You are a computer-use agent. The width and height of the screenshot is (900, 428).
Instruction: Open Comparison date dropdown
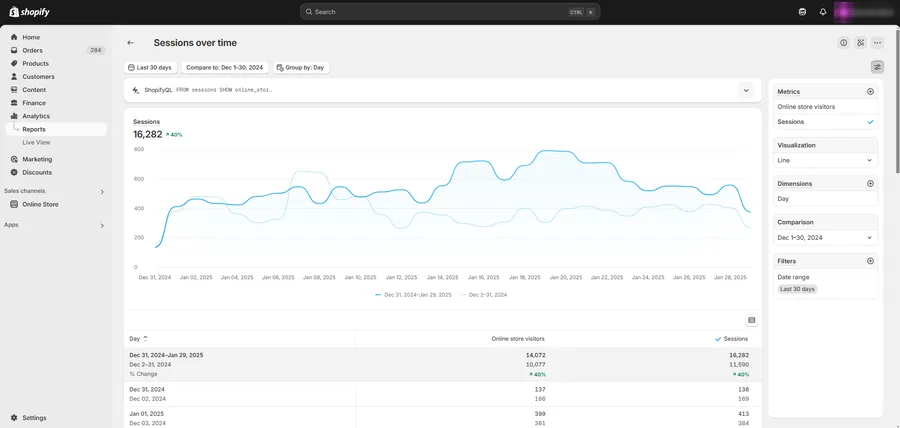(825, 238)
